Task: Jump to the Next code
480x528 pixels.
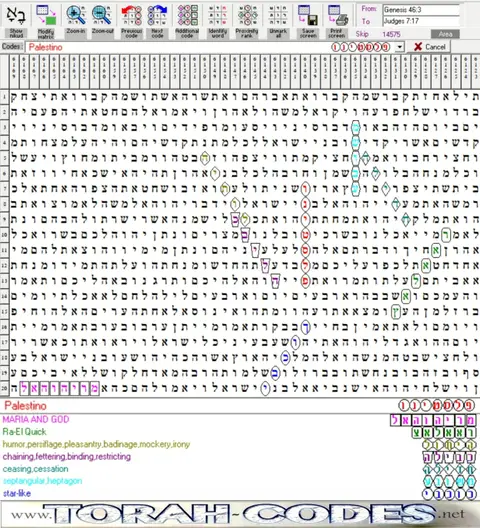Action: [157, 21]
